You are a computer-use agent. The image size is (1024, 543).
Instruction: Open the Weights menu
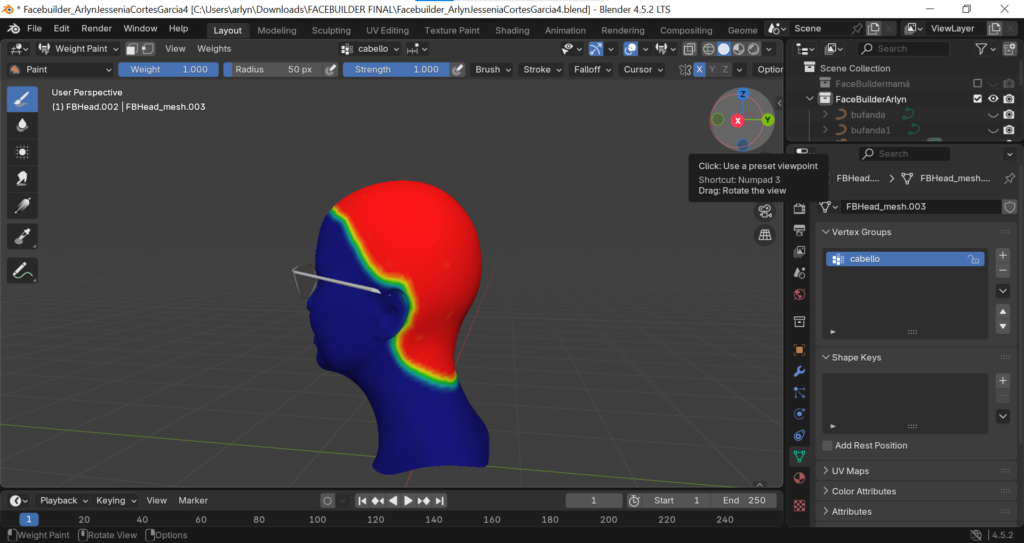[214, 48]
